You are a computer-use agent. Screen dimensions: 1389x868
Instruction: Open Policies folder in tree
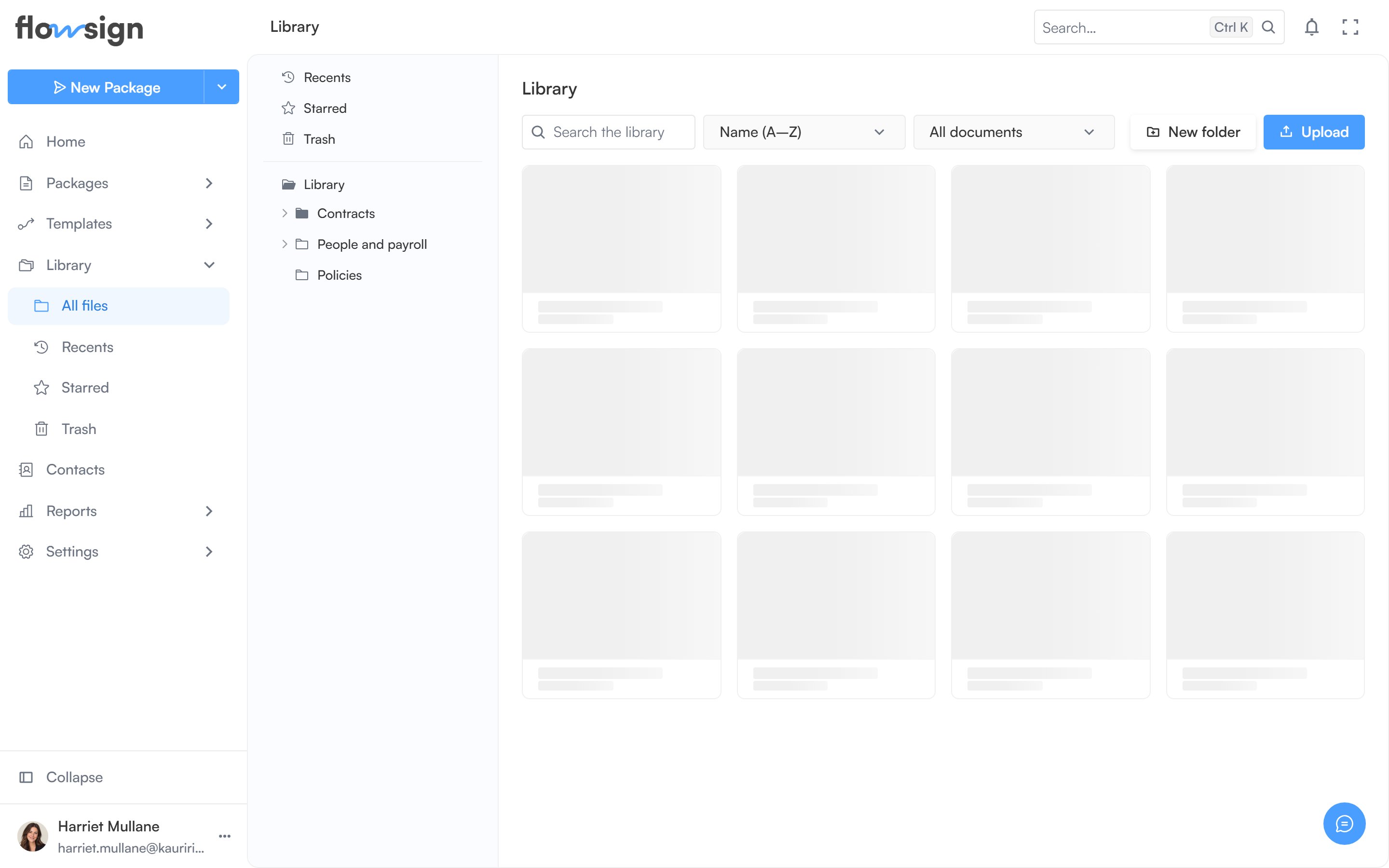coord(339,275)
